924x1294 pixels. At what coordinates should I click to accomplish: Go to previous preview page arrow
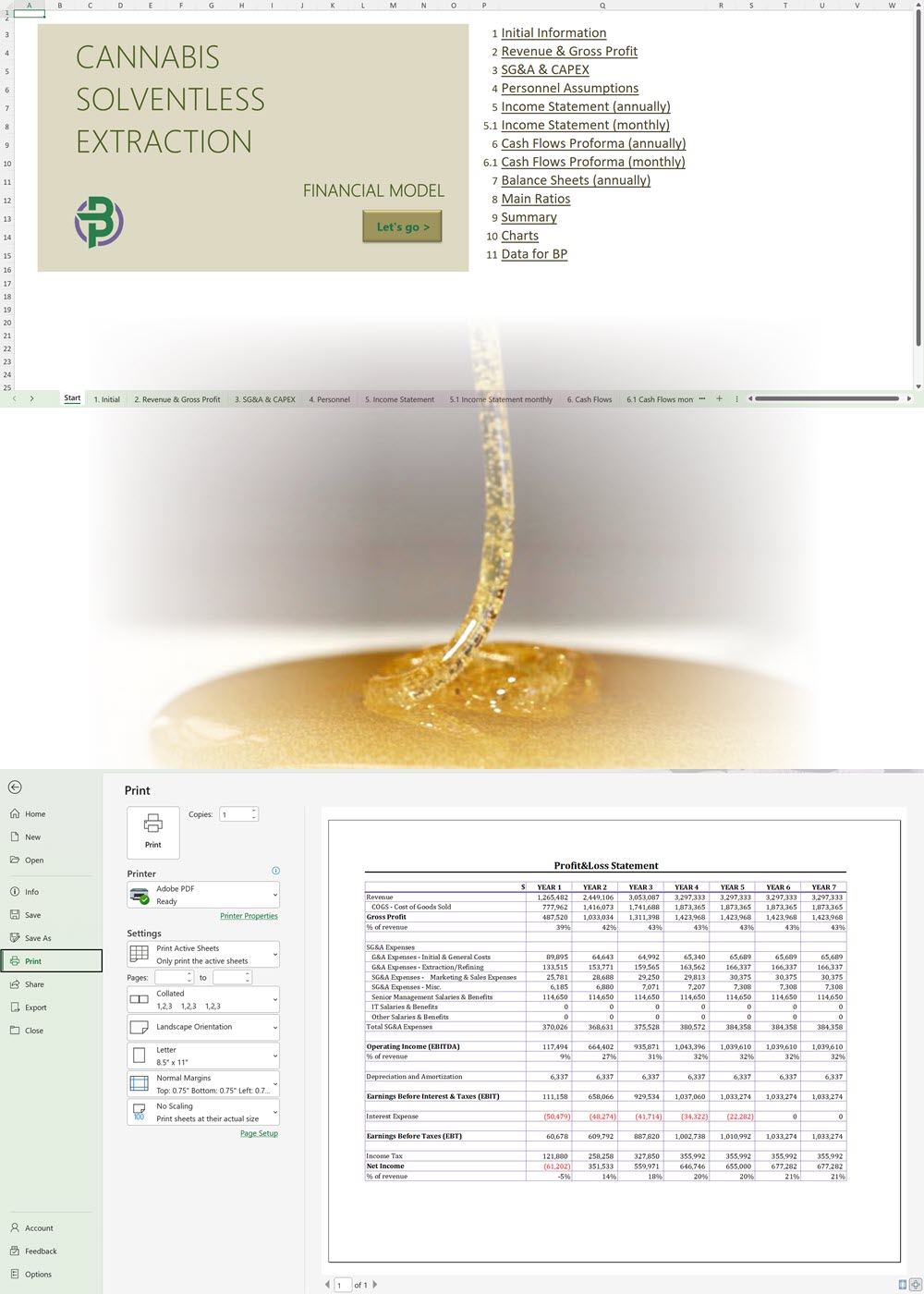[327, 1285]
